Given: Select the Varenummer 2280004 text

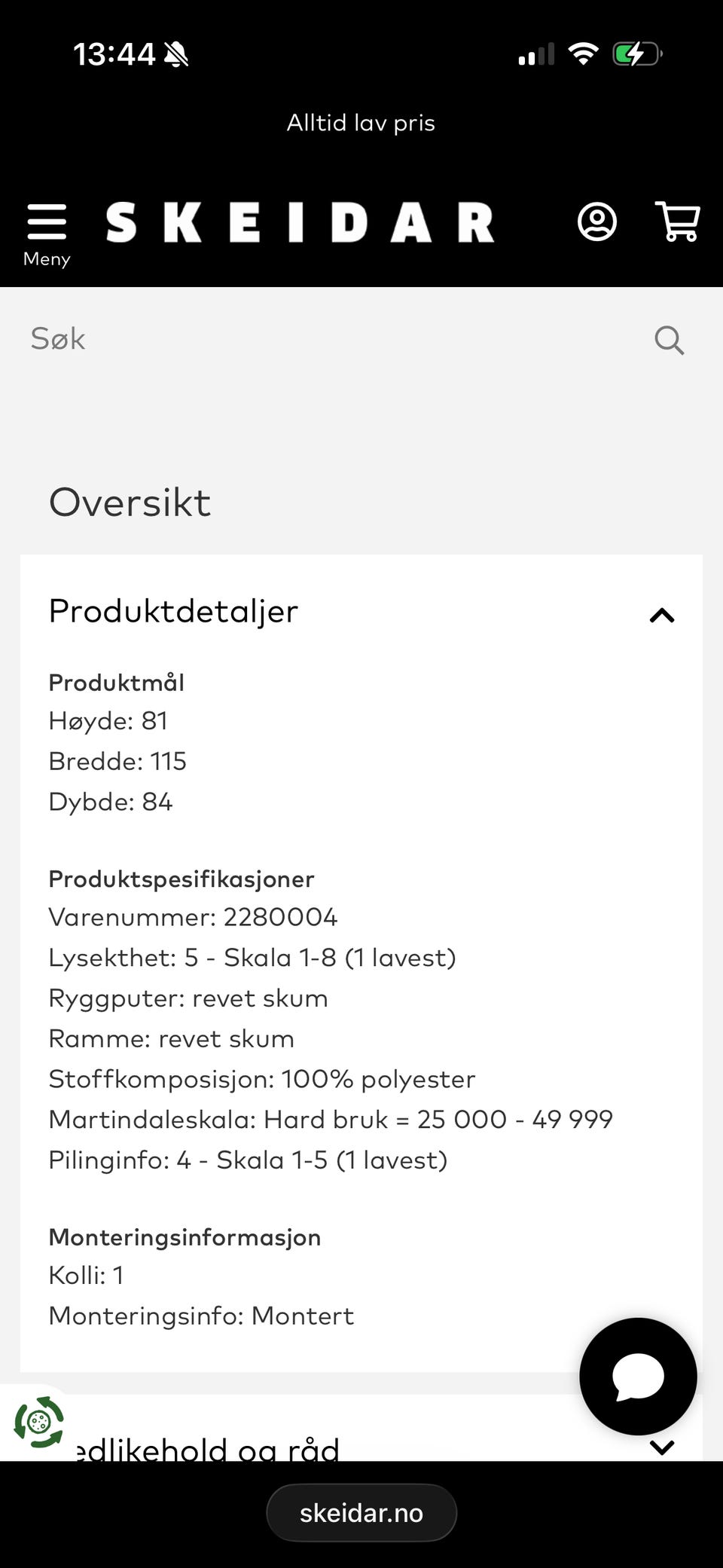Looking at the screenshot, I should [193, 917].
